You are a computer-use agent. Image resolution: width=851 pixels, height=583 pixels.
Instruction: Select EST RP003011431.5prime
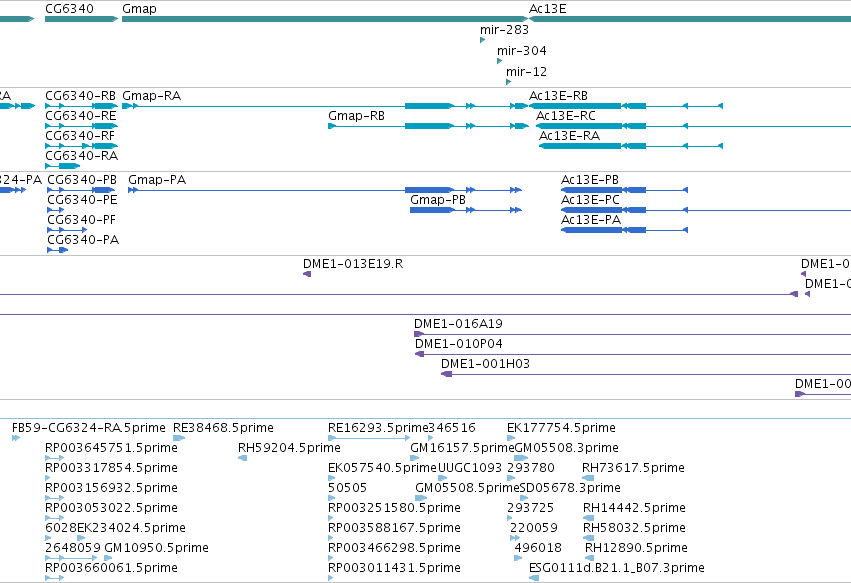coord(331,578)
